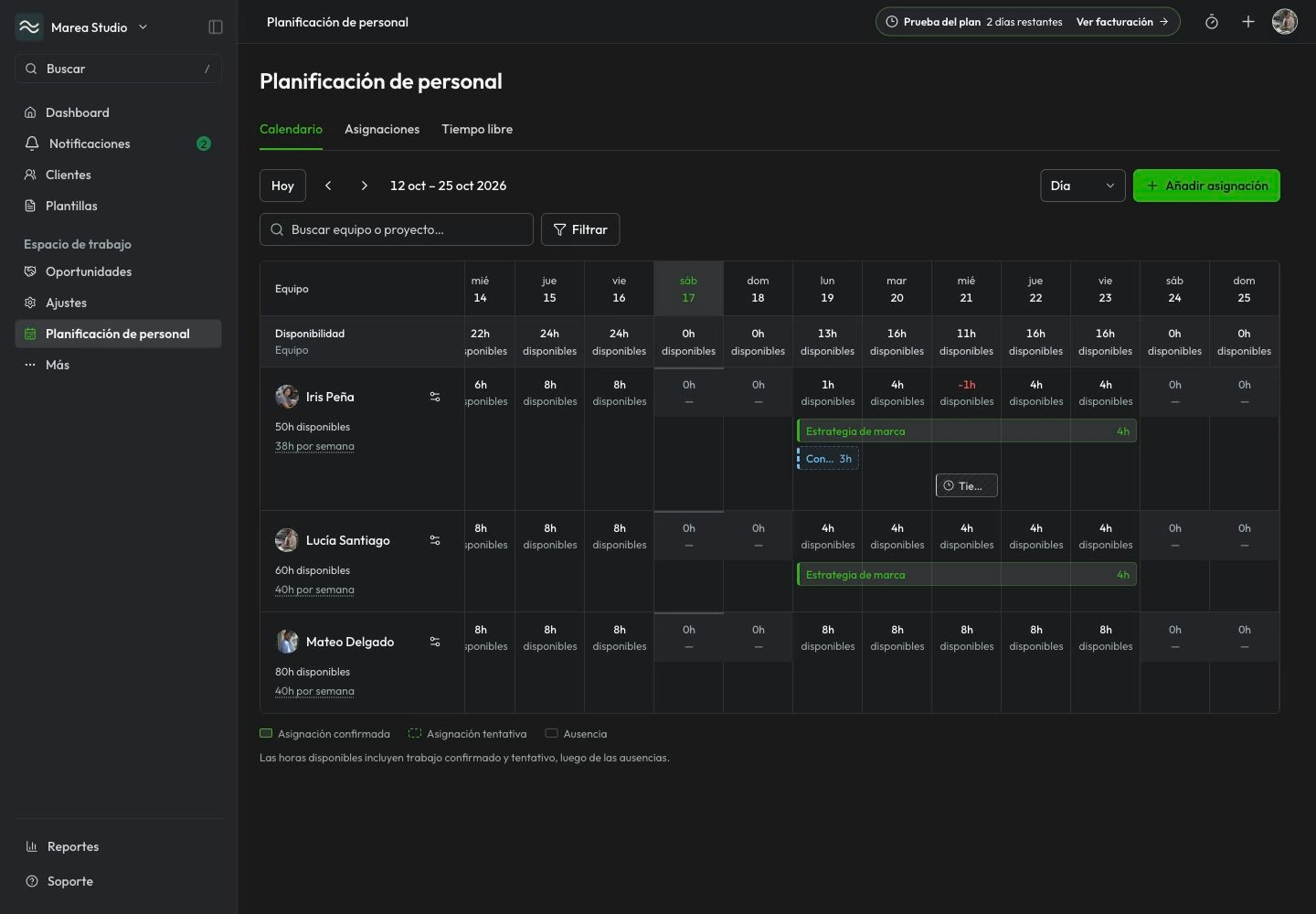Open Soporte help in sidebar
This screenshot has width=1316, height=914.
(x=118, y=881)
